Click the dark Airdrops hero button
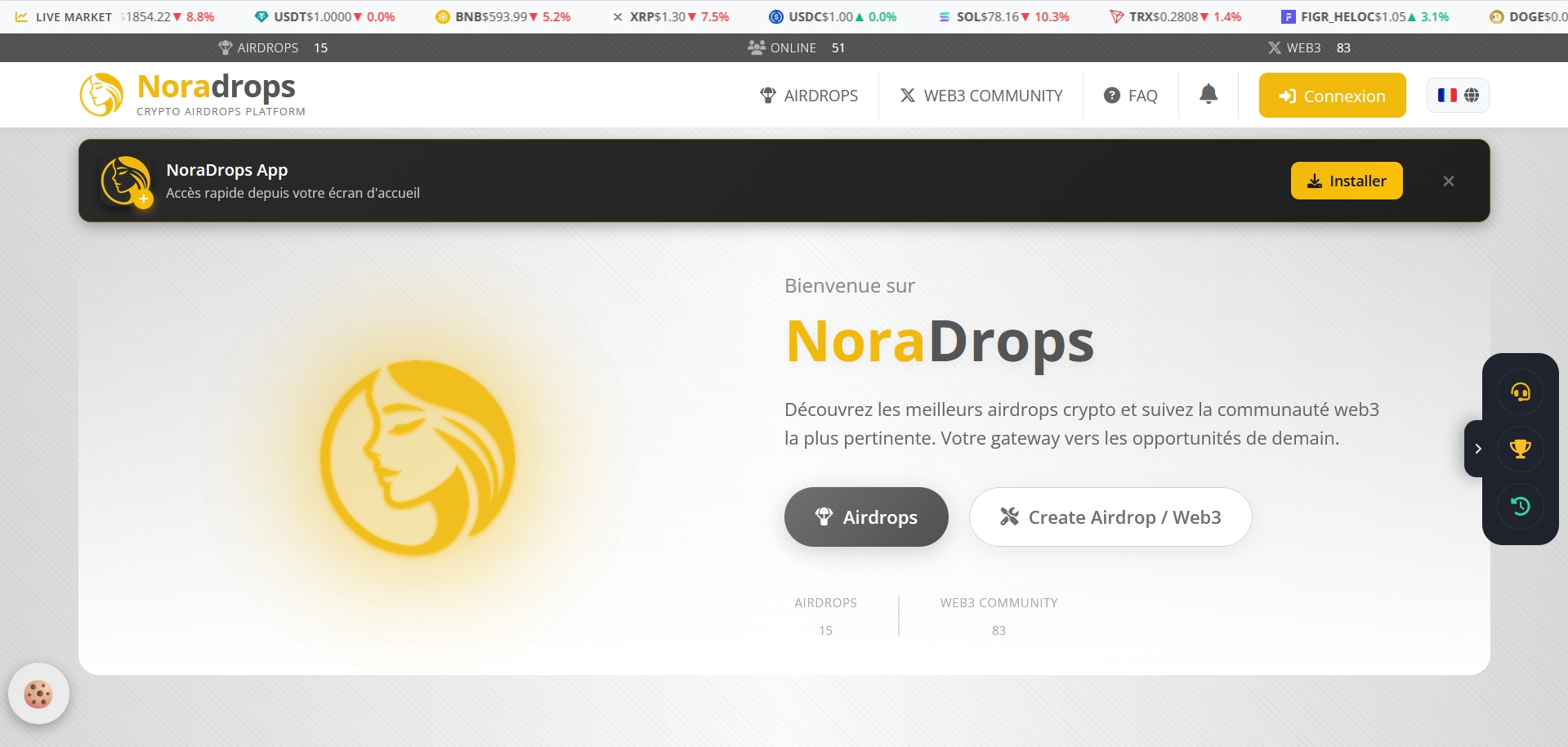1568x747 pixels. tap(866, 517)
